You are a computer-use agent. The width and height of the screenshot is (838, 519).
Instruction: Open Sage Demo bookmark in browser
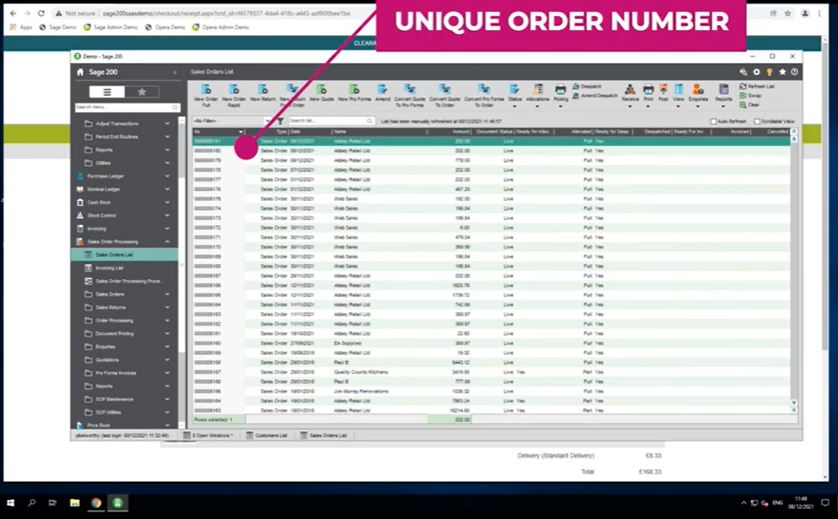coord(58,27)
